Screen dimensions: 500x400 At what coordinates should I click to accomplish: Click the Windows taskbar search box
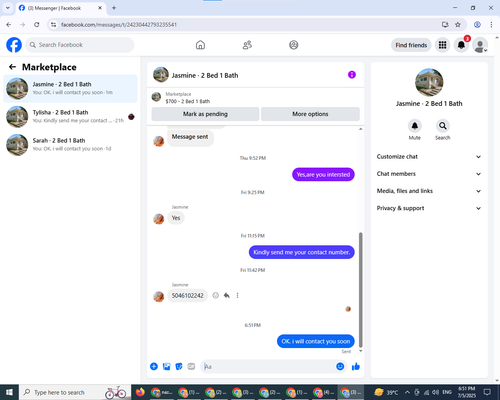click(x=75, y=392)
